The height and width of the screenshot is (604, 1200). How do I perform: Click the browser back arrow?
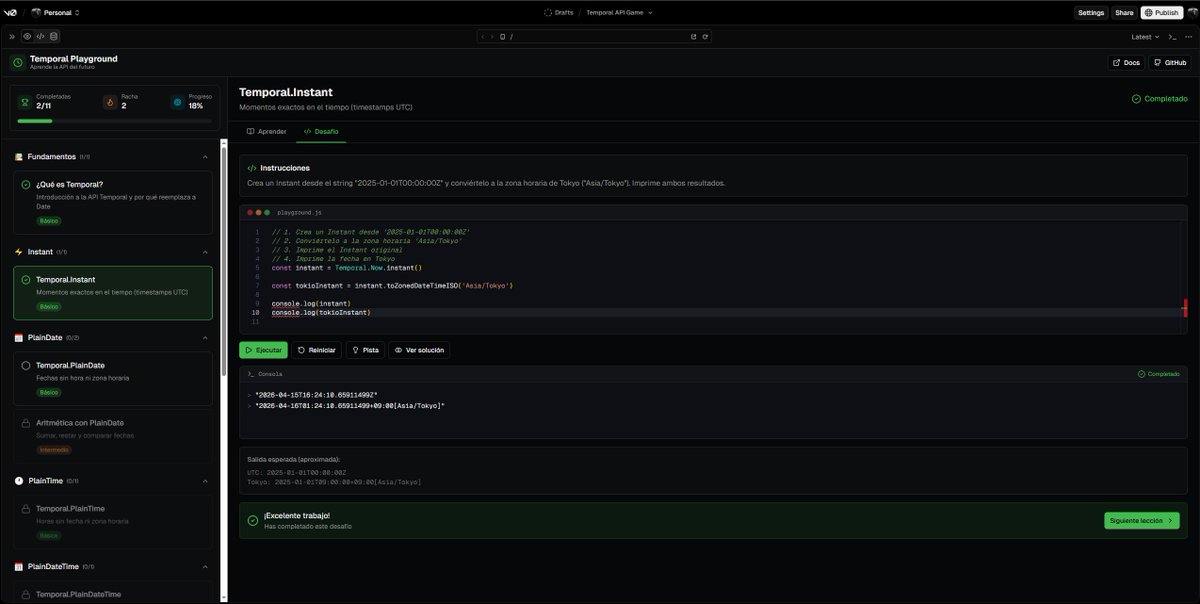coord(484,36)
